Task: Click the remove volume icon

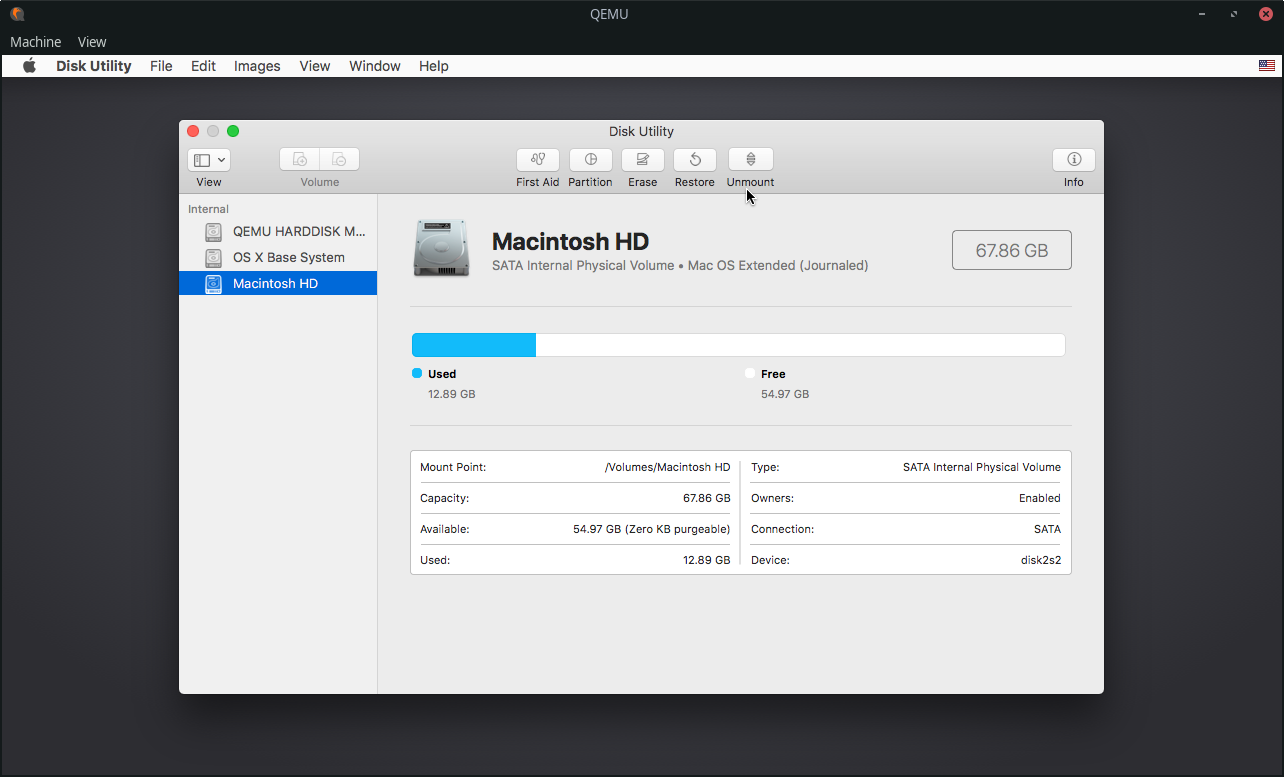Action: pyautogui.click(x=340, y=160)
